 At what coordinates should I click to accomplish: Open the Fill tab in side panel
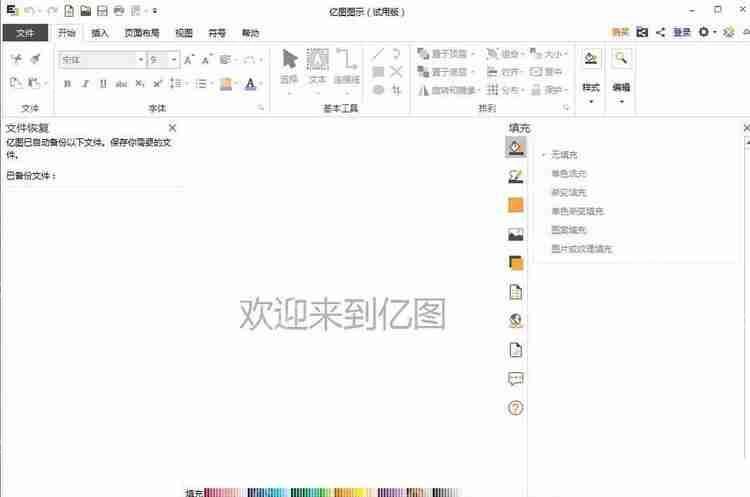(516, 147)
